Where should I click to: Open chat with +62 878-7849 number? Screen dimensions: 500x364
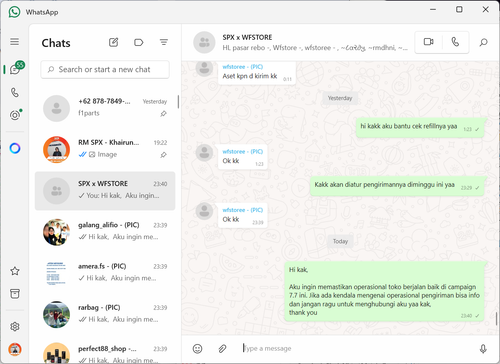(105, 108)
